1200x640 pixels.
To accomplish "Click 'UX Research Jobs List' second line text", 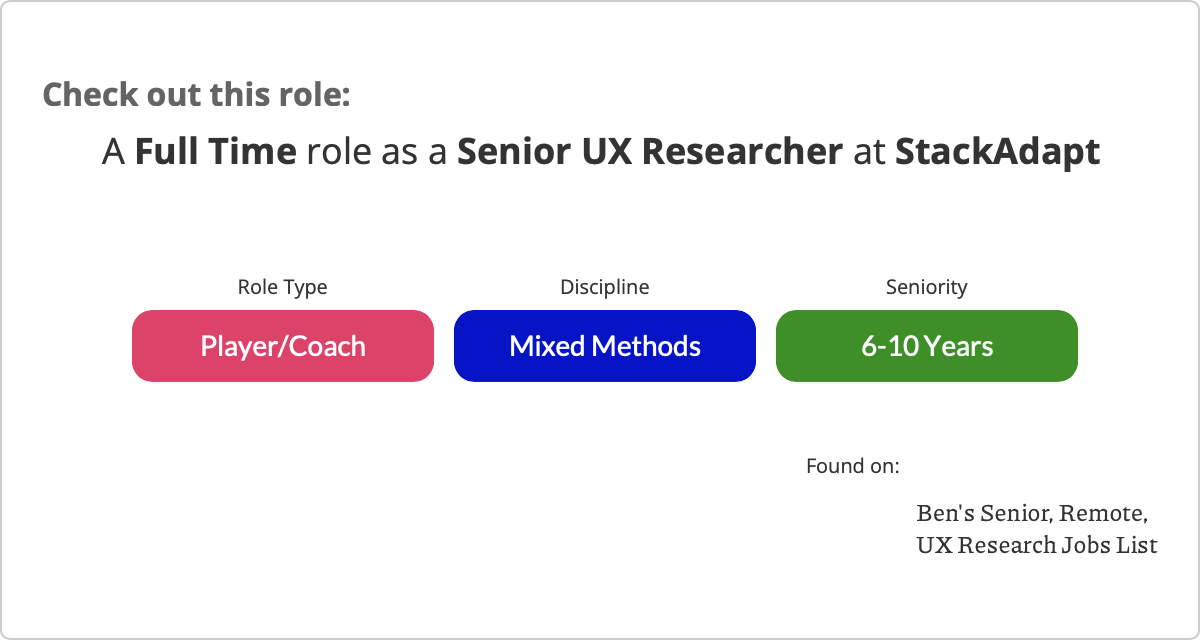I will (x=1037, y=545).
